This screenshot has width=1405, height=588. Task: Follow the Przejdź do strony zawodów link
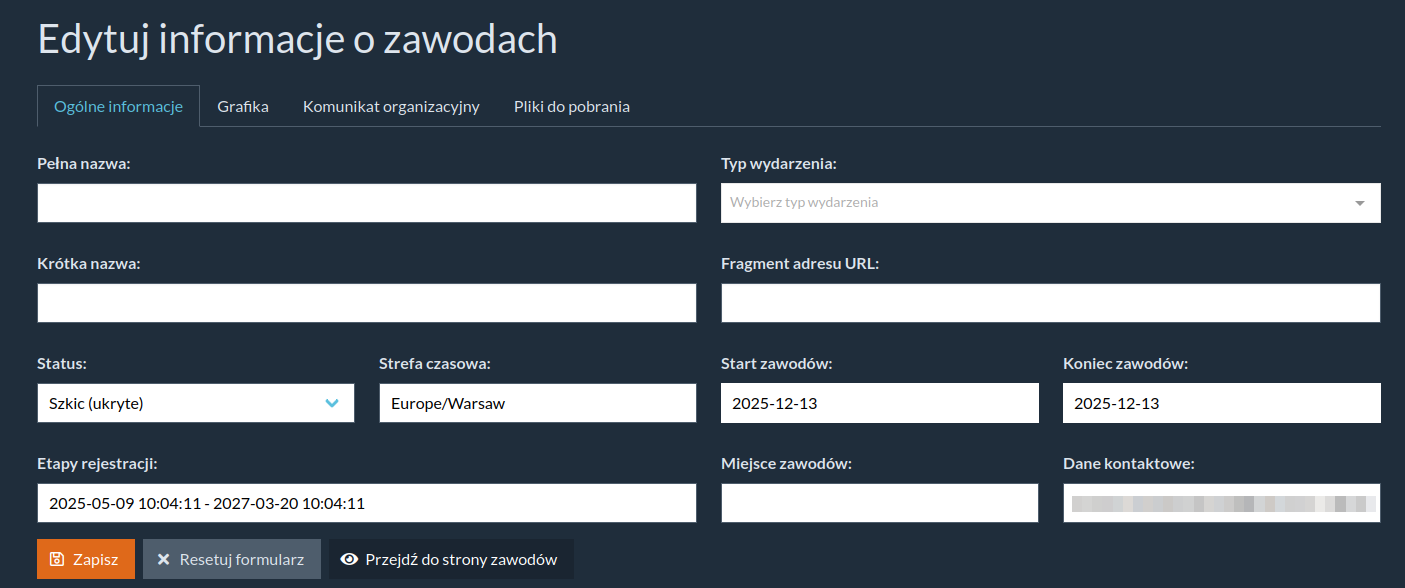click(451, 560)
